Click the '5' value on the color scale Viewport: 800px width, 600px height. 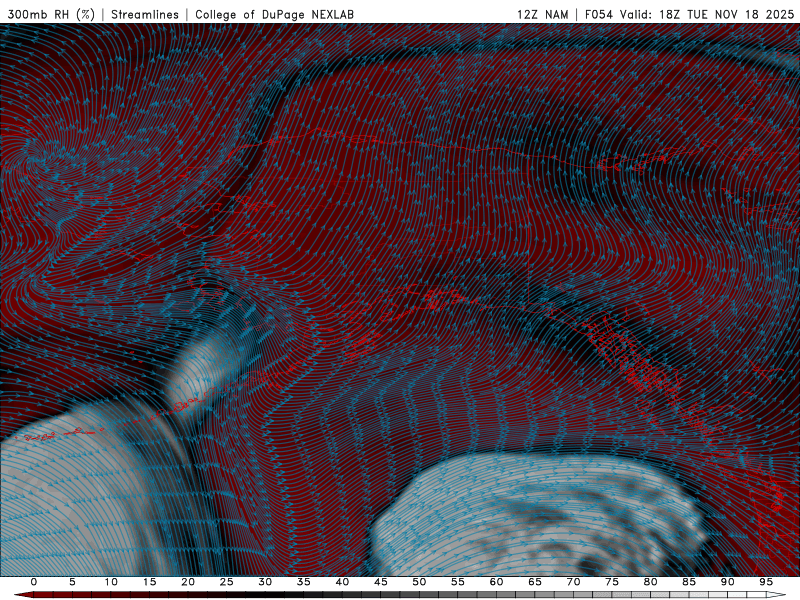click(72, 582)
